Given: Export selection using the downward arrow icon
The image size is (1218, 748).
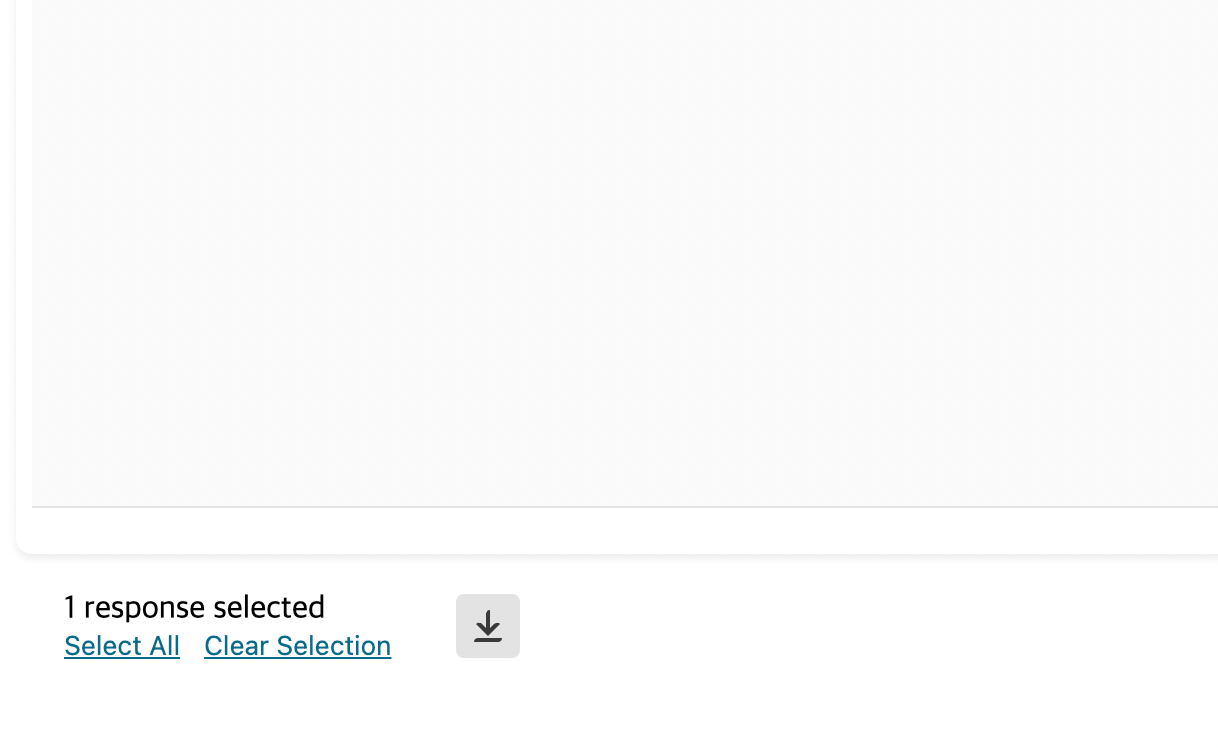Looking at the screenshot, I should 488,626.
